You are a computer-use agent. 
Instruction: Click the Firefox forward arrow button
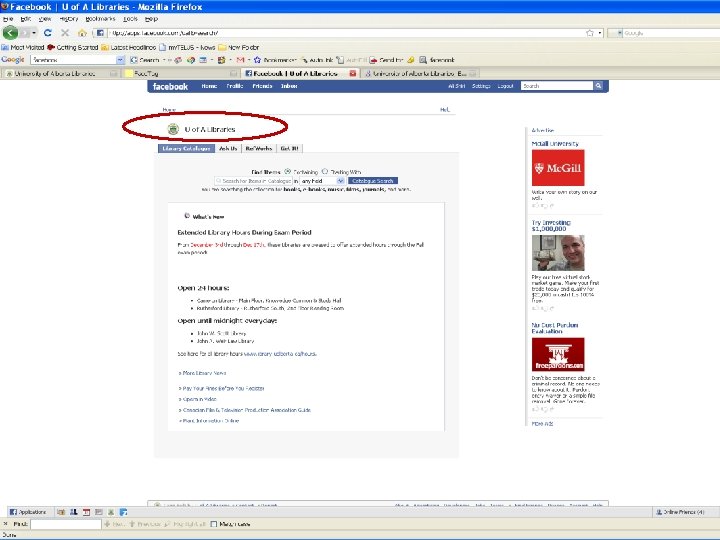(x=25, y=33)
